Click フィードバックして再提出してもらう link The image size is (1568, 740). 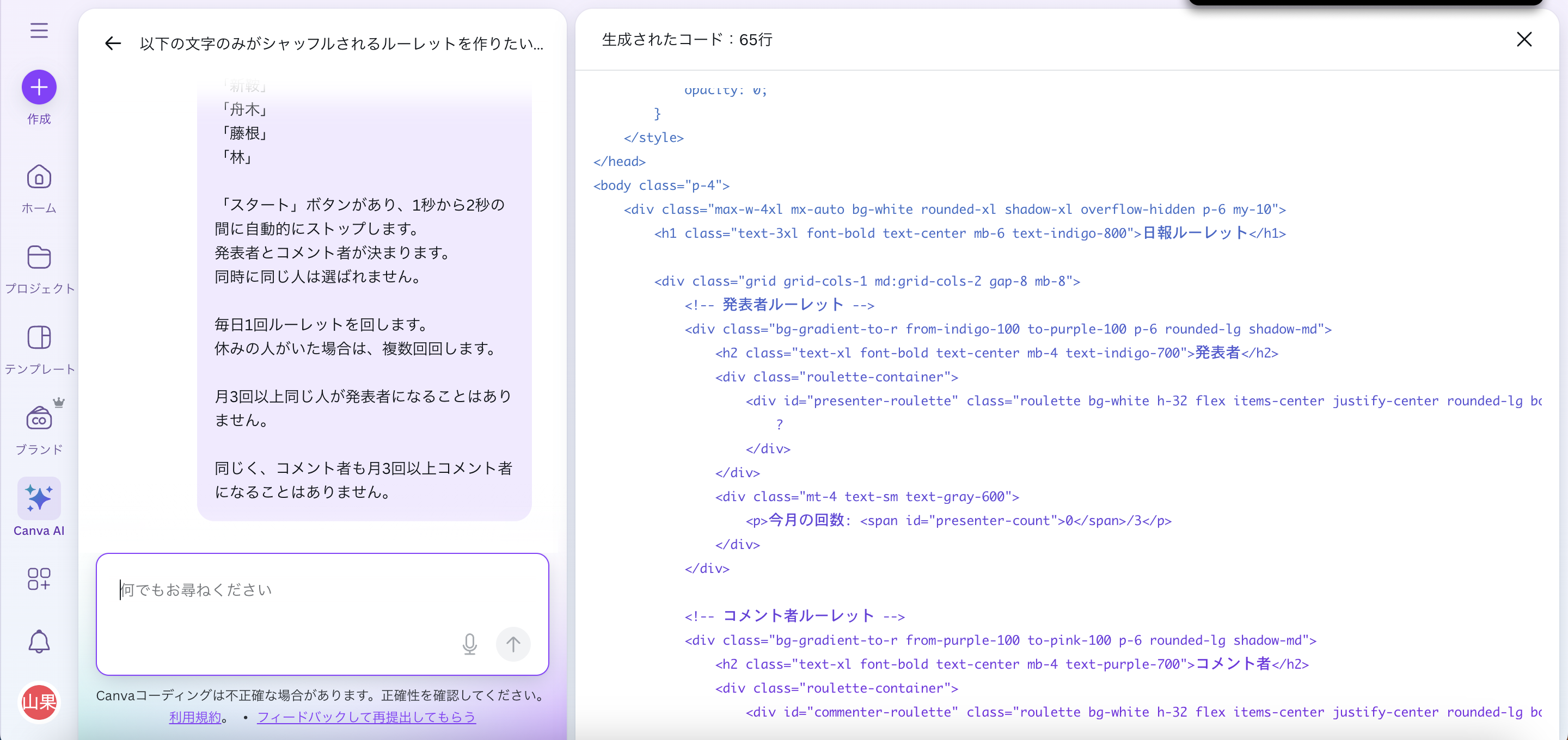click(x=366, y=718)
